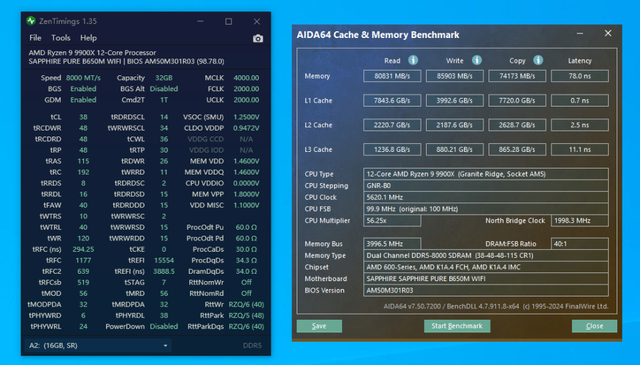Open the File menu in ZenTimings
Image resolution: width=640 pixels, height=365 pixels.
point(35,38)
